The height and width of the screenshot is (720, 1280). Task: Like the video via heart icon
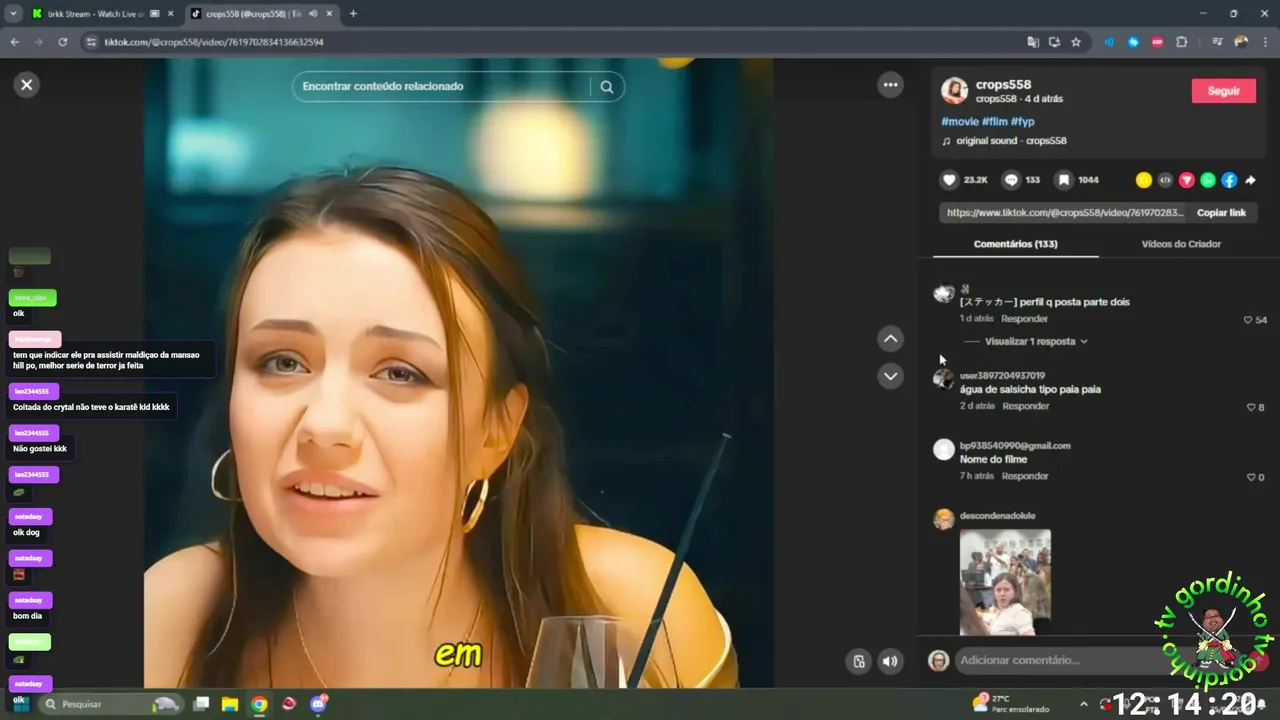[x=949, y=180]
